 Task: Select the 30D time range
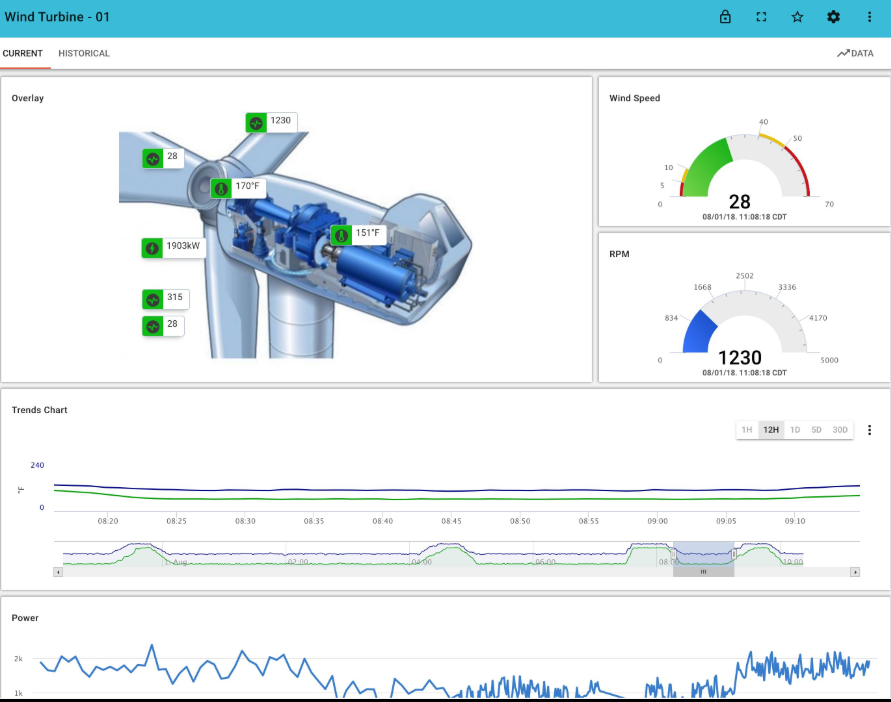[x=840, y=430]
